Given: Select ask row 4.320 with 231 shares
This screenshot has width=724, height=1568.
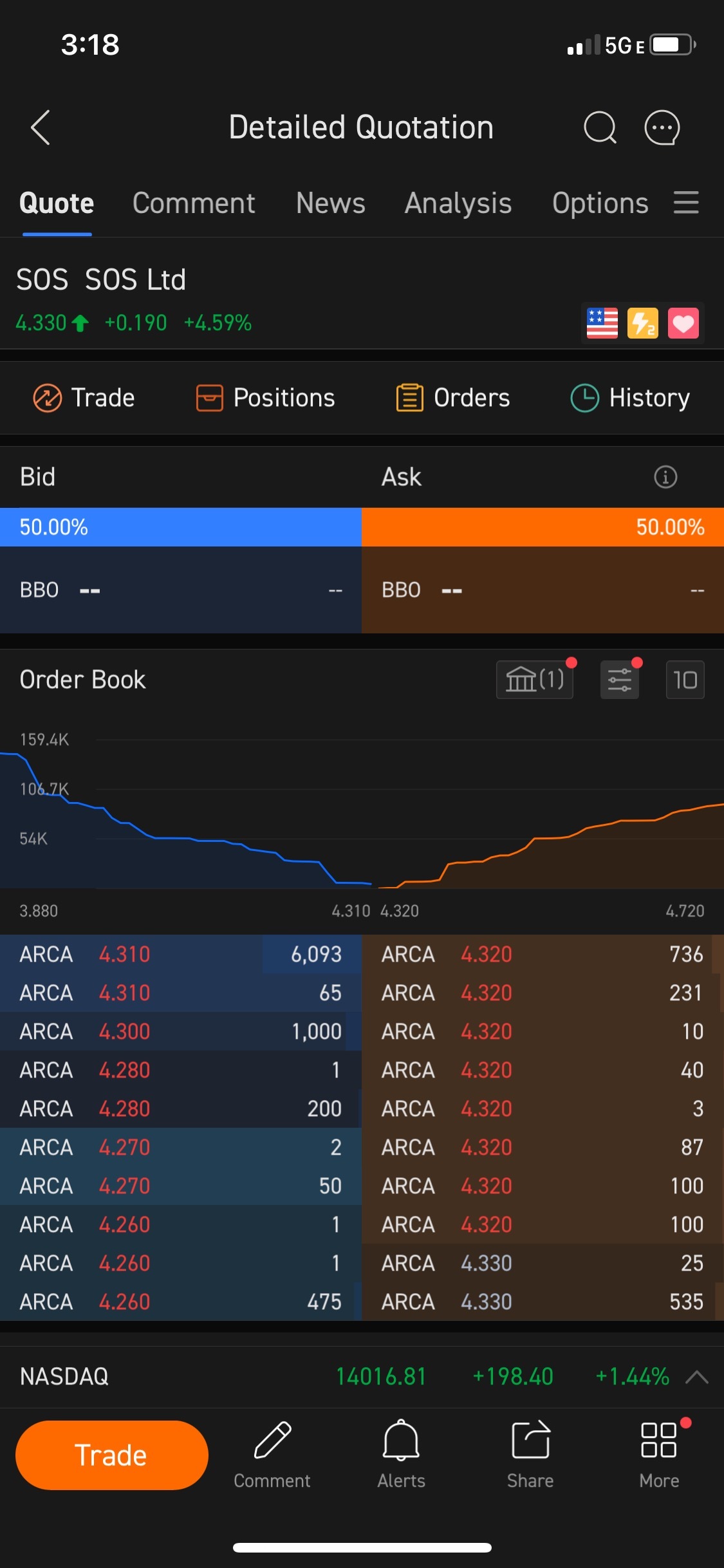Looking at the screenshot, I should pyautogui.click(x=543, y=993).
